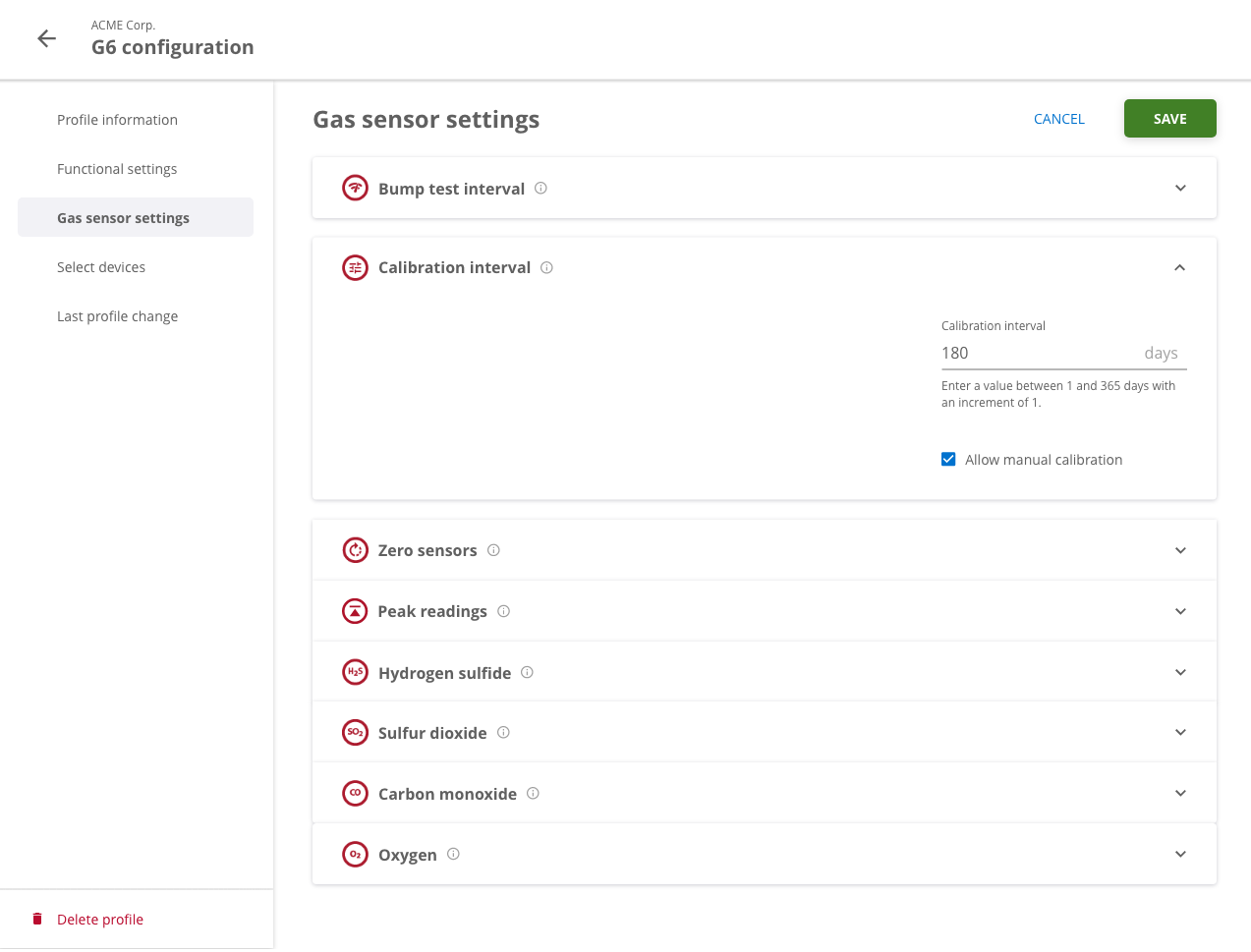Image resolution: width=1251 pixels, height=952 pixels.
Task: Collapse the Calibration interval section
Action: point(1179,267)
